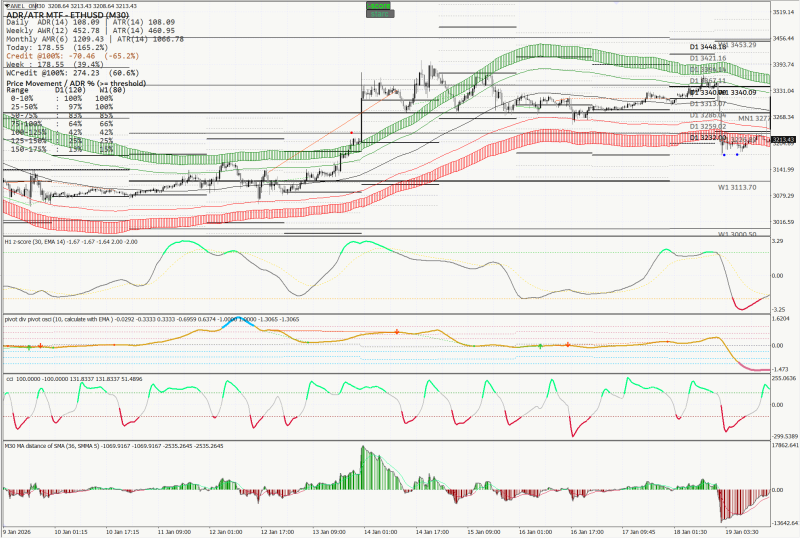Click the pivot osci scale value -1.473
The height and width of the screenshot is (538, 800).
781,369
